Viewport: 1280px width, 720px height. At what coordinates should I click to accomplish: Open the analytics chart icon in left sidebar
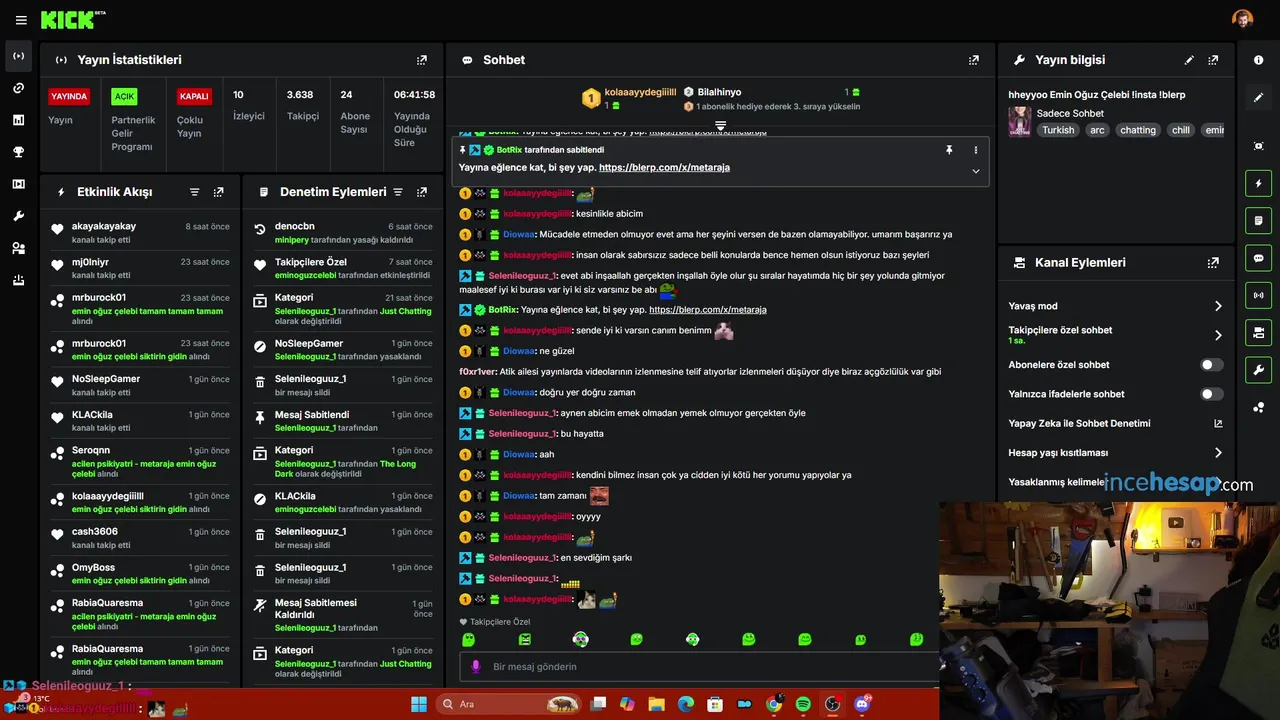[18, 120]
